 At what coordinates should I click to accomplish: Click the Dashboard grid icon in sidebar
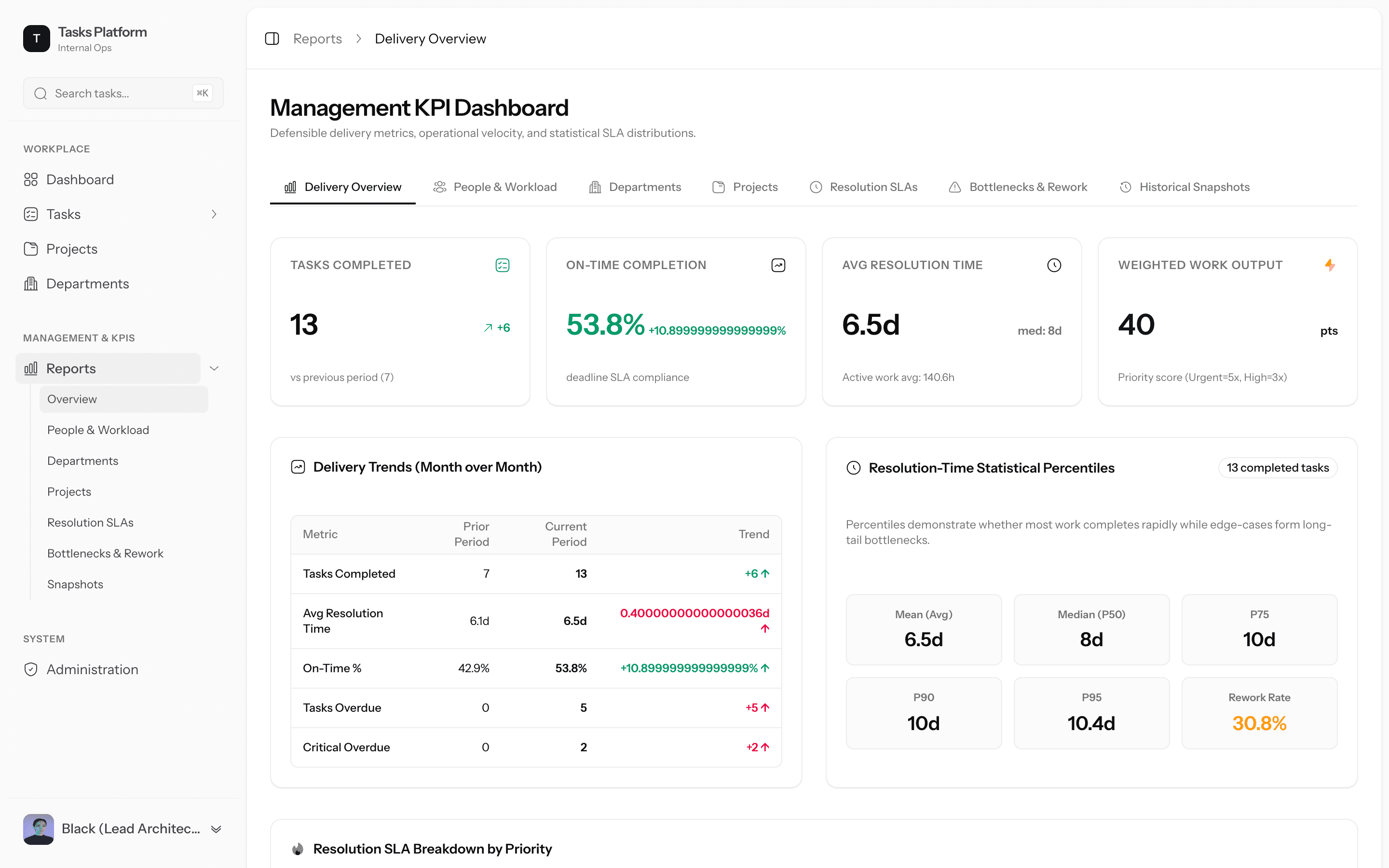click(x=31, y=180)
